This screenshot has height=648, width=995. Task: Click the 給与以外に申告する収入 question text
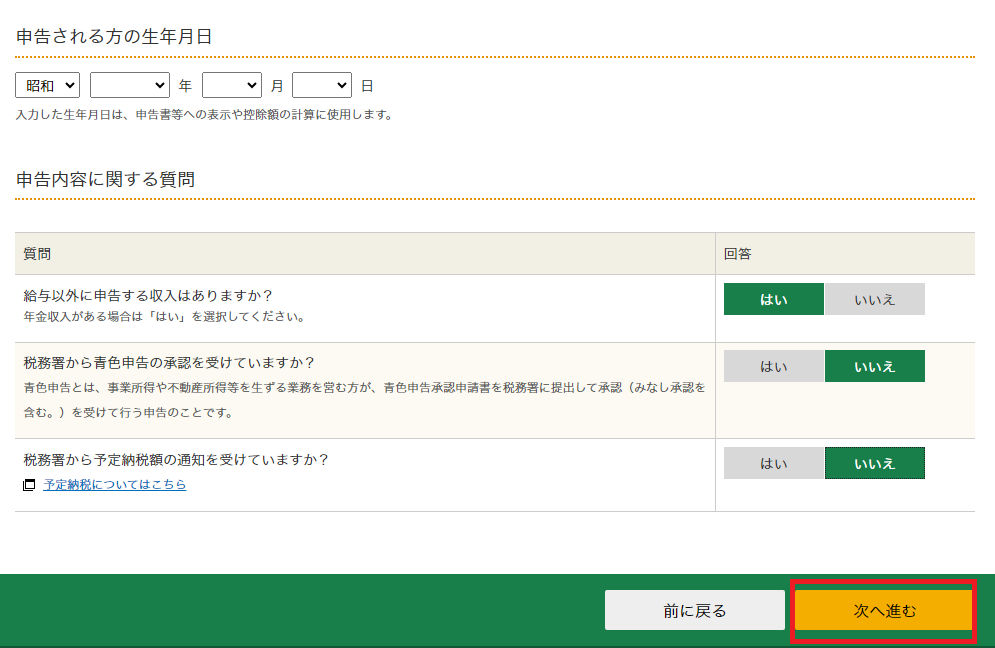click(x=148, y=295)
